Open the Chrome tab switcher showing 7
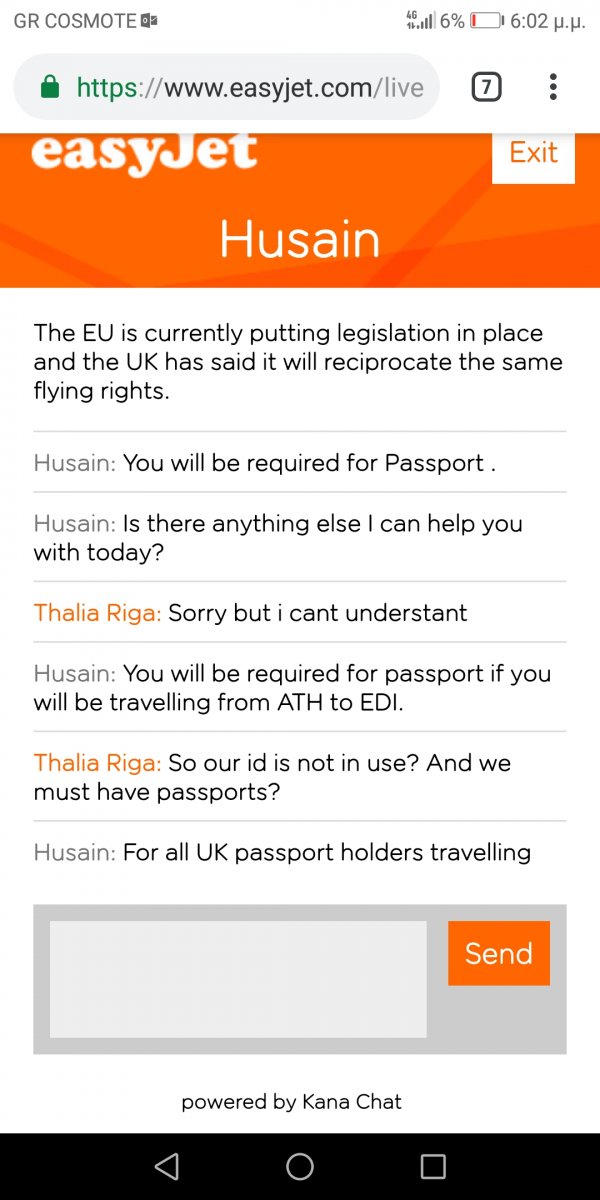Viewport: 600px width, 1200px height. tap(486, 88)
